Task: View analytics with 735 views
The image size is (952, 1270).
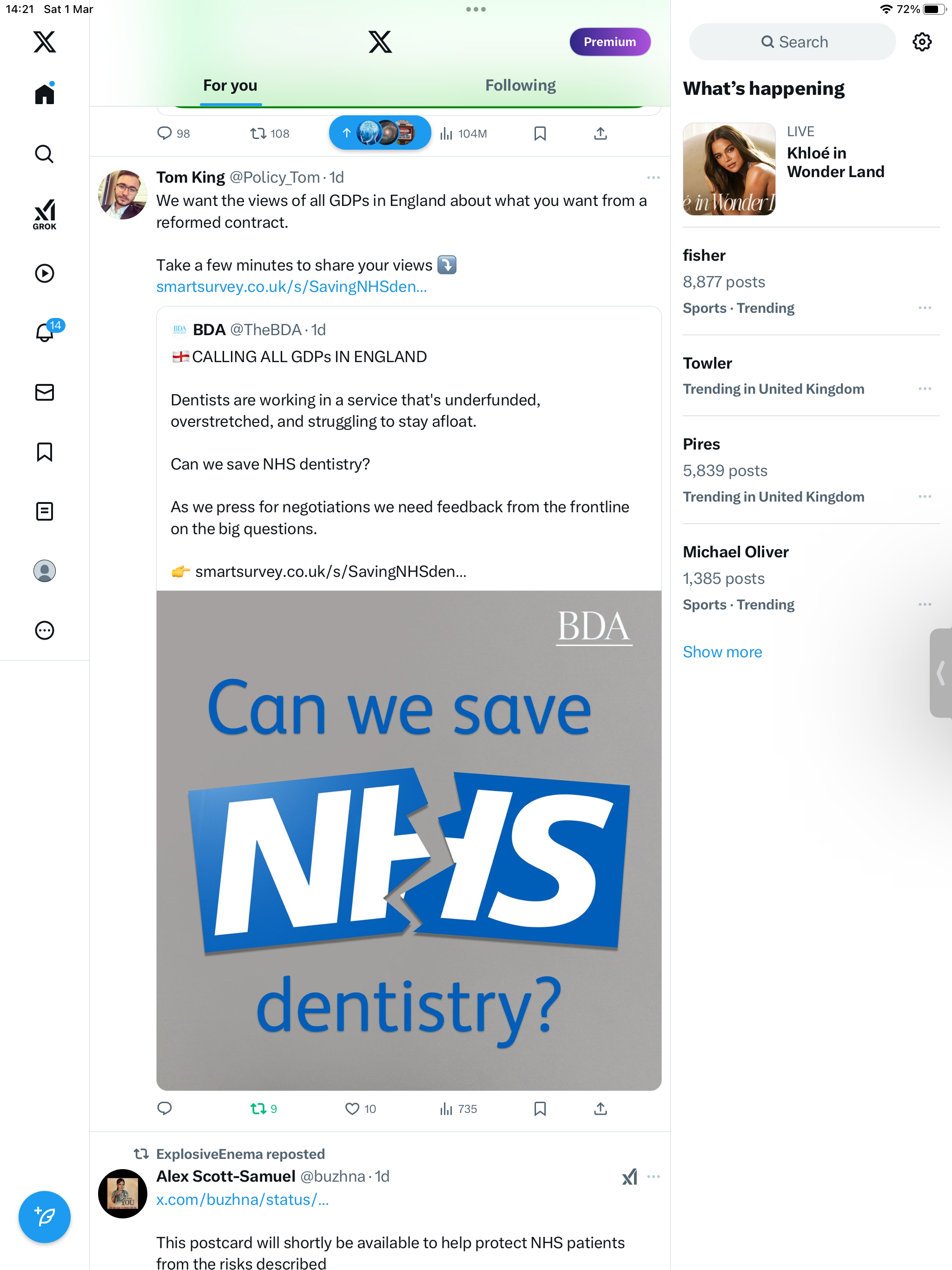Action: coord(458,1109)
